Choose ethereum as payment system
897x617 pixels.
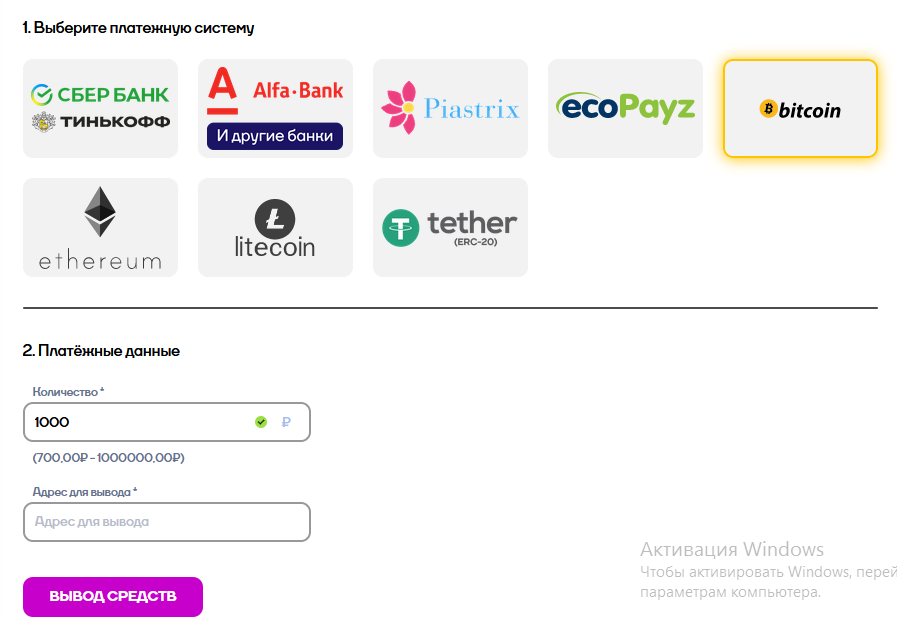pyautogui.click(x=100, y=227)
